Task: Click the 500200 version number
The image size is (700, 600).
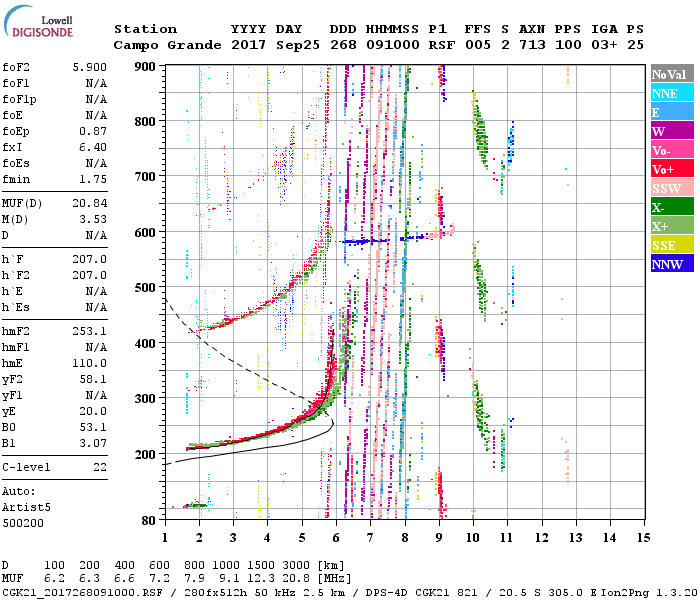Action: tap(23, 523)
